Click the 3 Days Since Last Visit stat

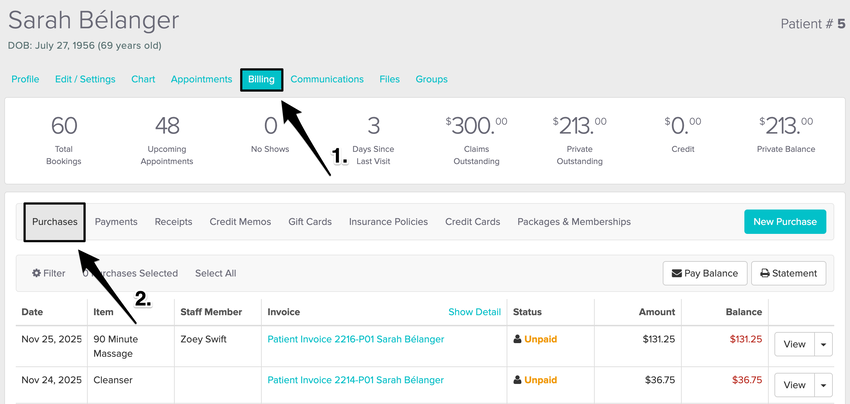373,140
